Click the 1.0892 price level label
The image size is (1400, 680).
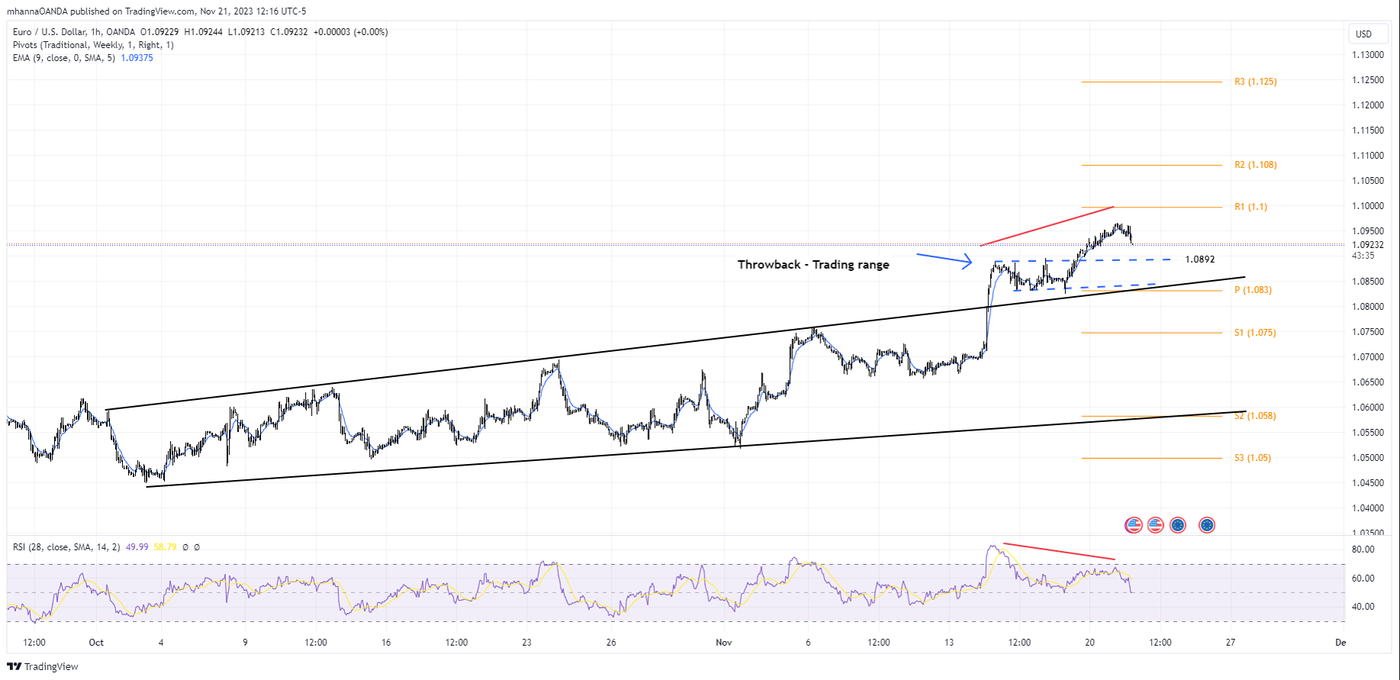(1200, 259)
